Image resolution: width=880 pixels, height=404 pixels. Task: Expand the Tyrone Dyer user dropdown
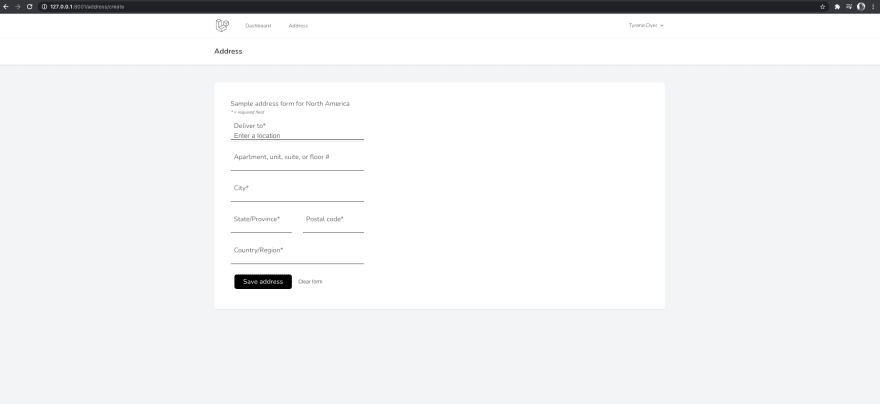pos(646,25)
